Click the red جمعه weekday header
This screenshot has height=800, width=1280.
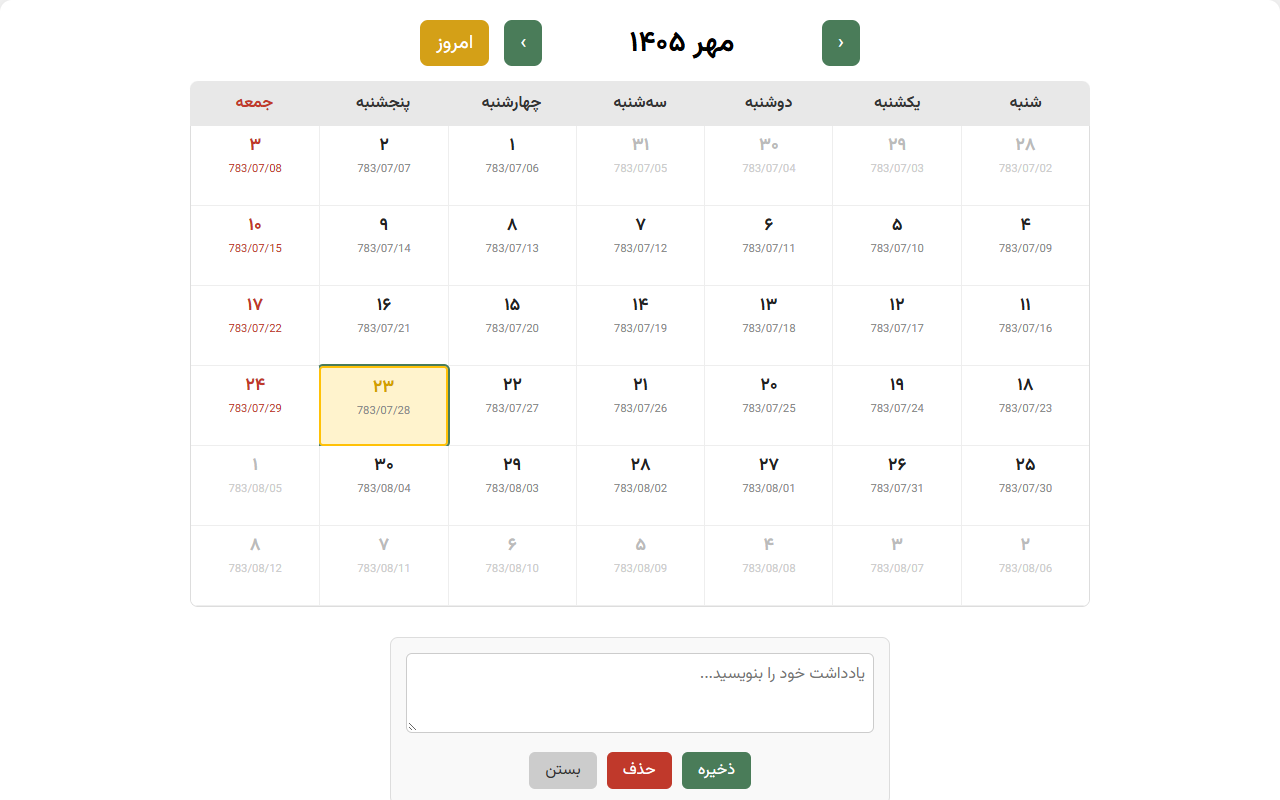255,103
